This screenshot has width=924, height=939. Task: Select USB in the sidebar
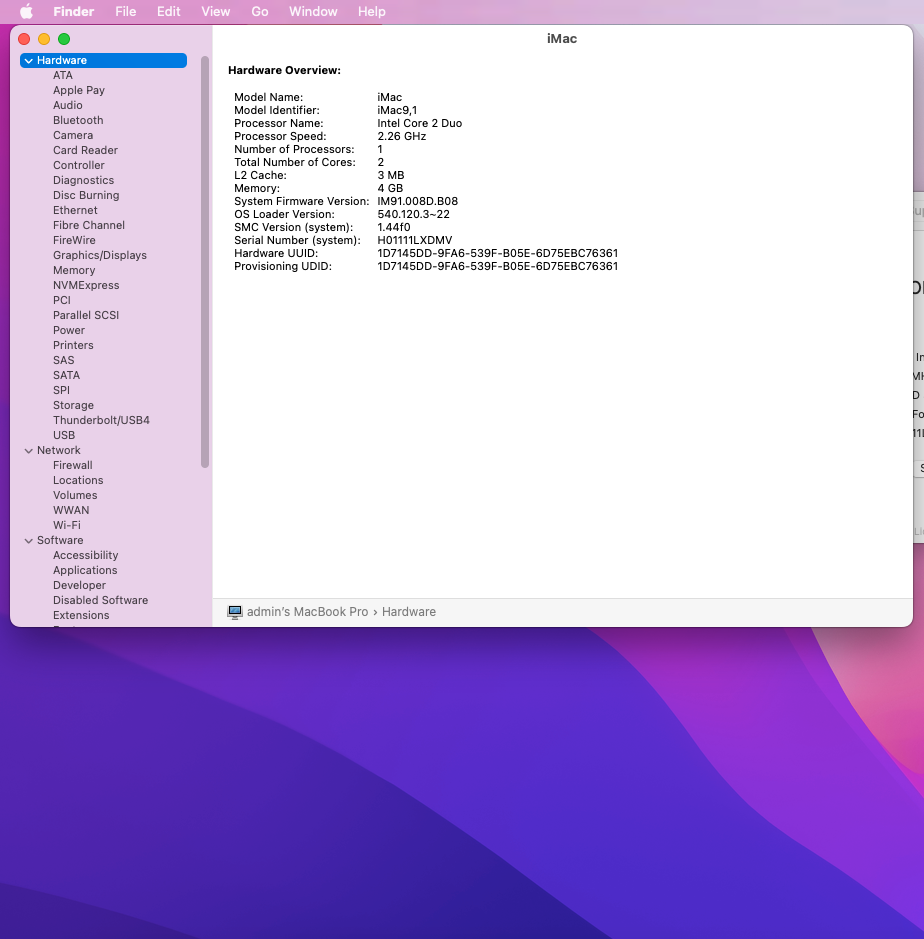[64, 435]
